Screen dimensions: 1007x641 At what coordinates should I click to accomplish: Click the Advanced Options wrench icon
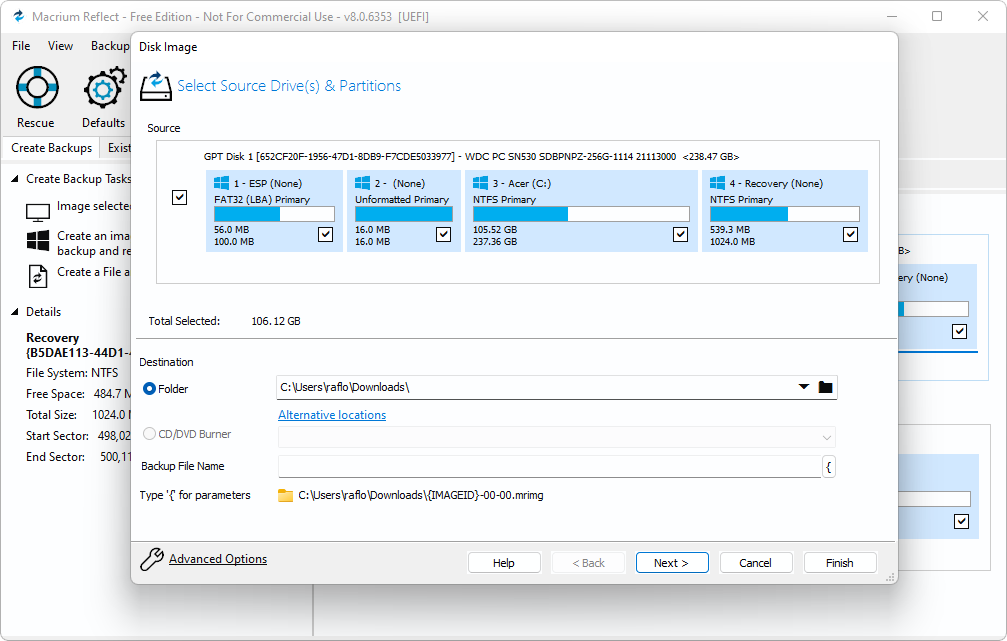coord(152,559)
